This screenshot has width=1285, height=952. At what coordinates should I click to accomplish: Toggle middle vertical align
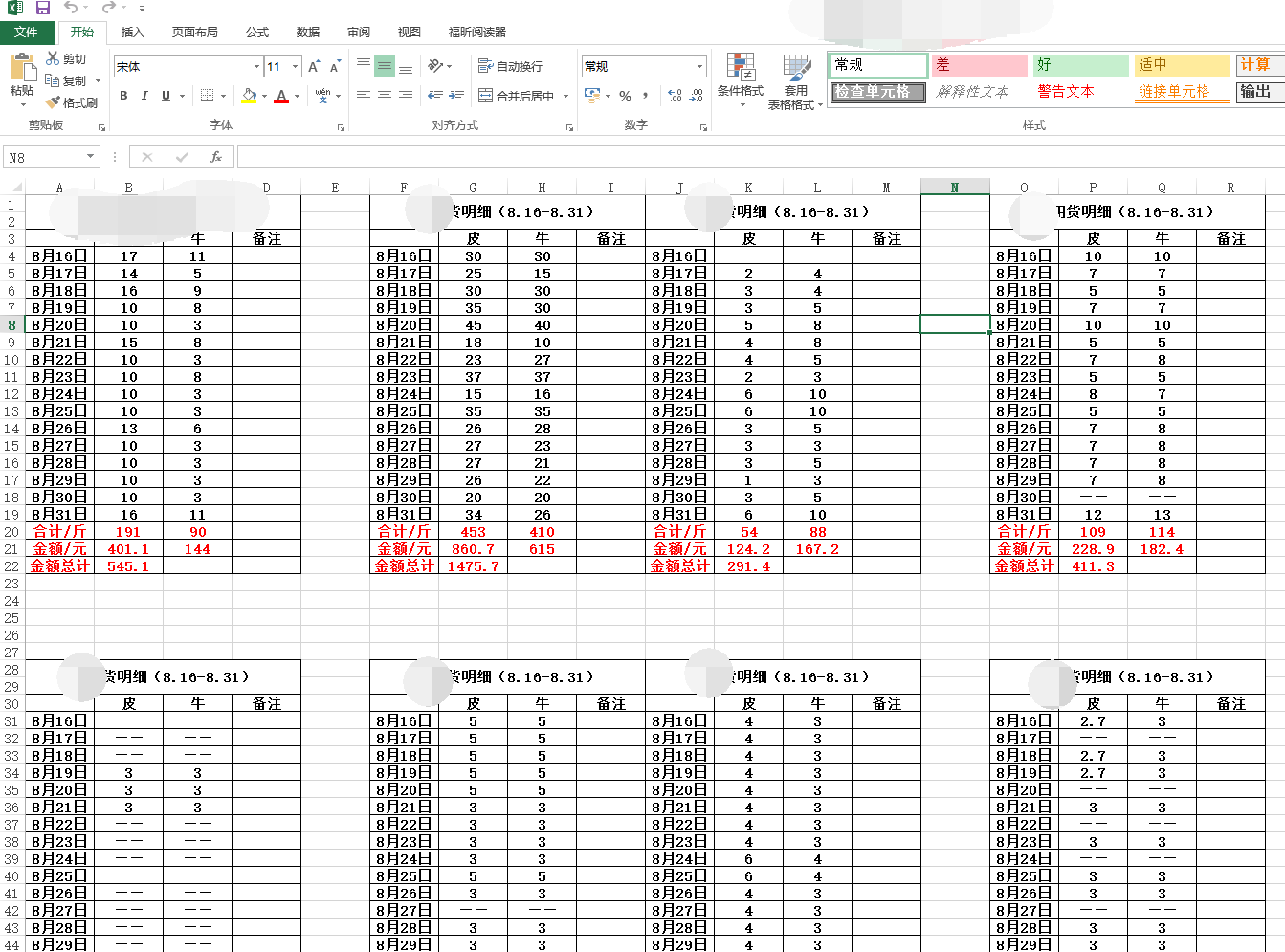coord(385,66)
